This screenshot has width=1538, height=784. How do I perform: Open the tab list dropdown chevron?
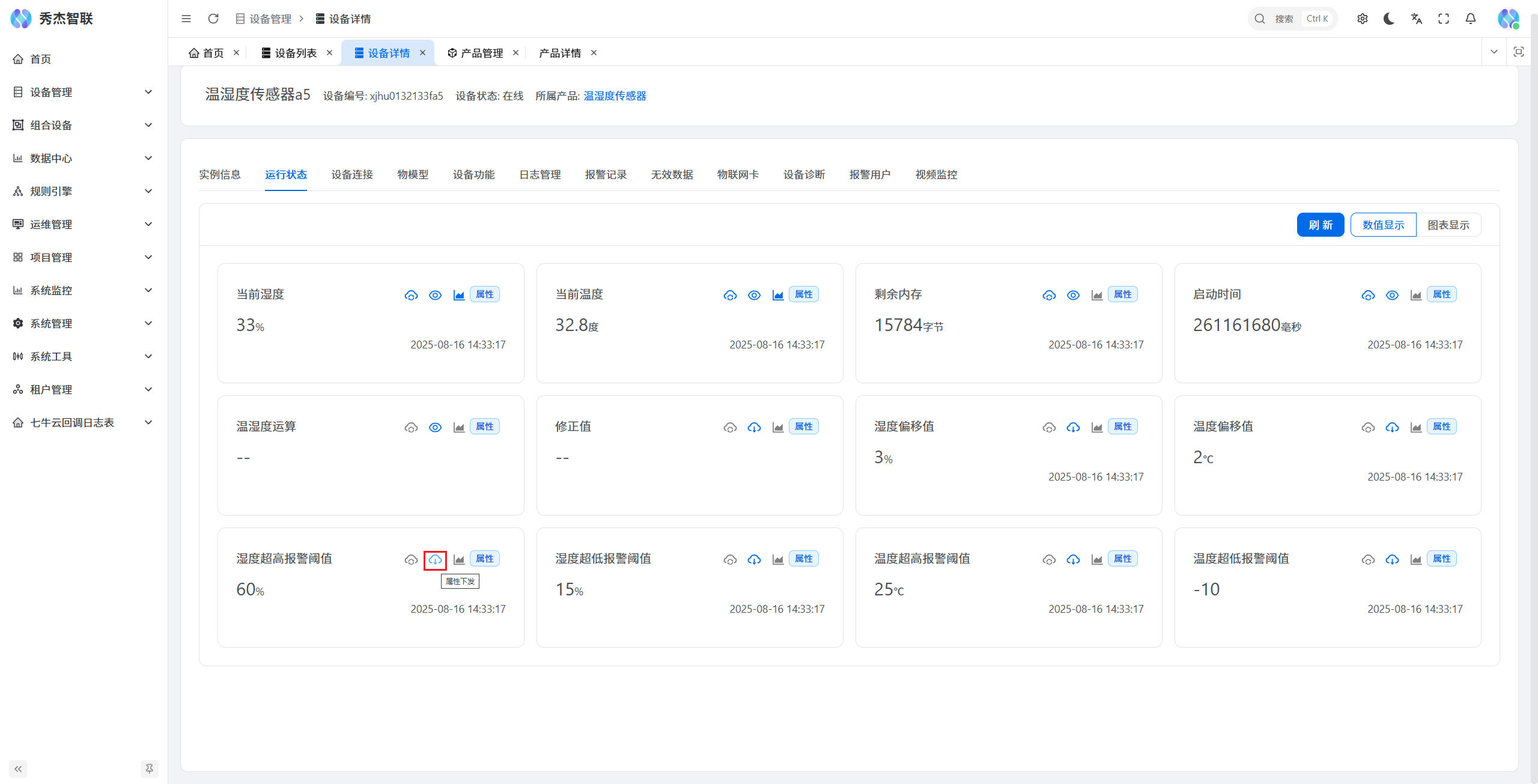1494,52
